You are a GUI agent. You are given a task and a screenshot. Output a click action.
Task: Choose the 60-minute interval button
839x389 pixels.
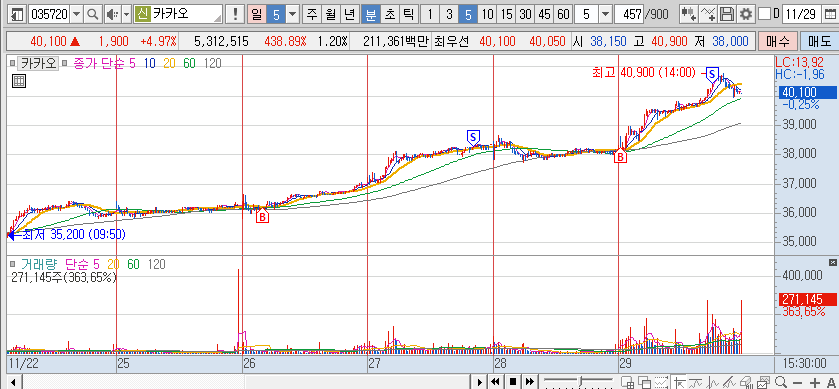point(563,14)
